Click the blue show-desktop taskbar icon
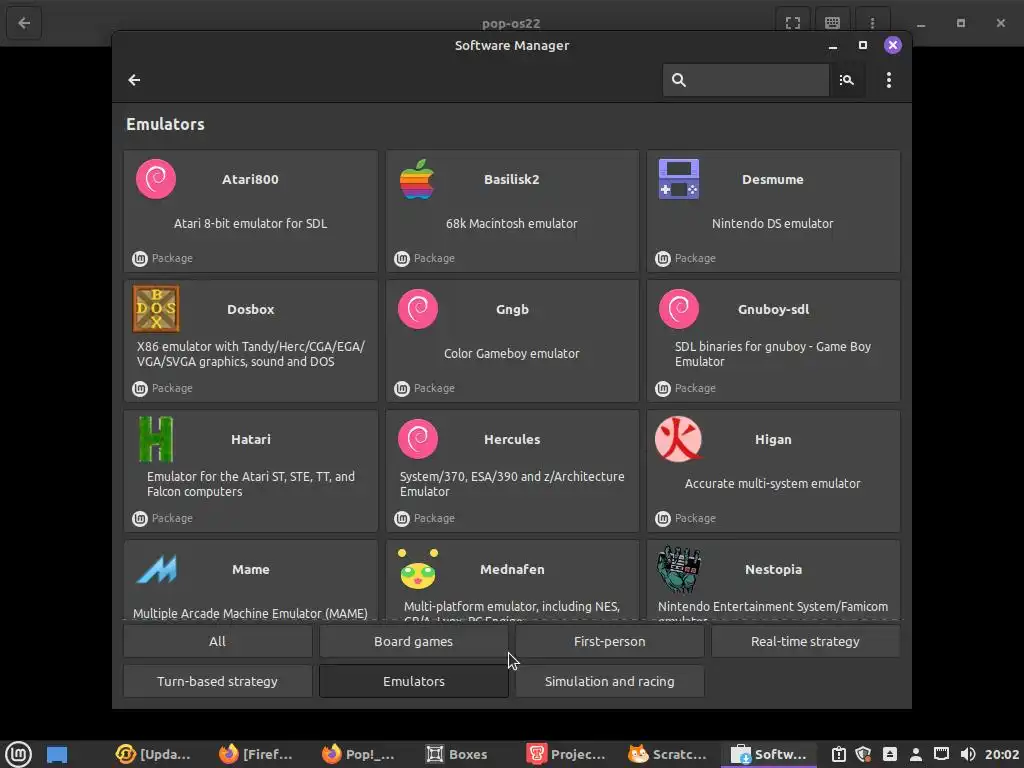 pyautogui.click(x=57, y=754)
